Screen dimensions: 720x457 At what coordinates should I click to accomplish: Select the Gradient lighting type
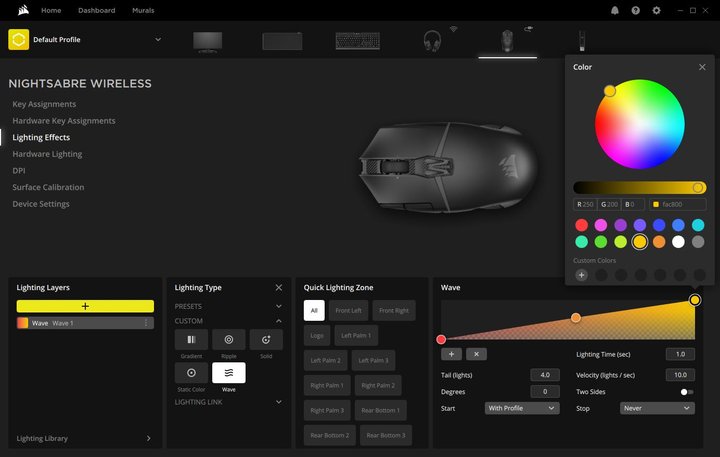[192, 341]
